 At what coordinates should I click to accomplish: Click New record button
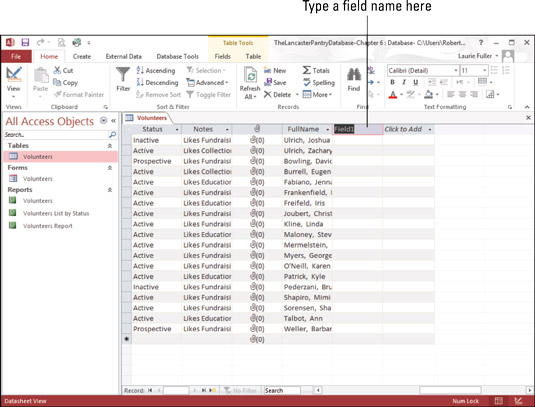point(275,71)
